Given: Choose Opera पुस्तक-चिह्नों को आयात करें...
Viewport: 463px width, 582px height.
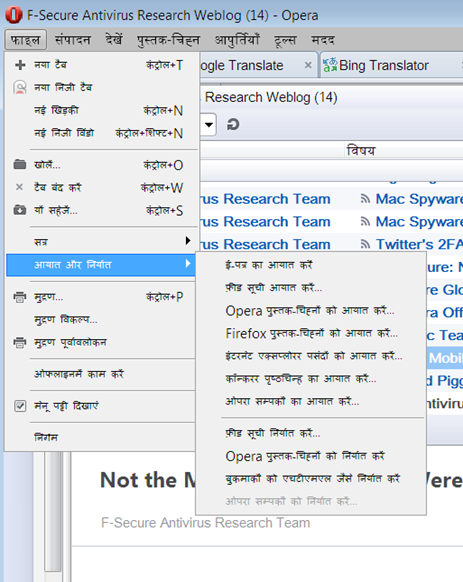Looking at the screenshot, I should (x=311, y=310).
